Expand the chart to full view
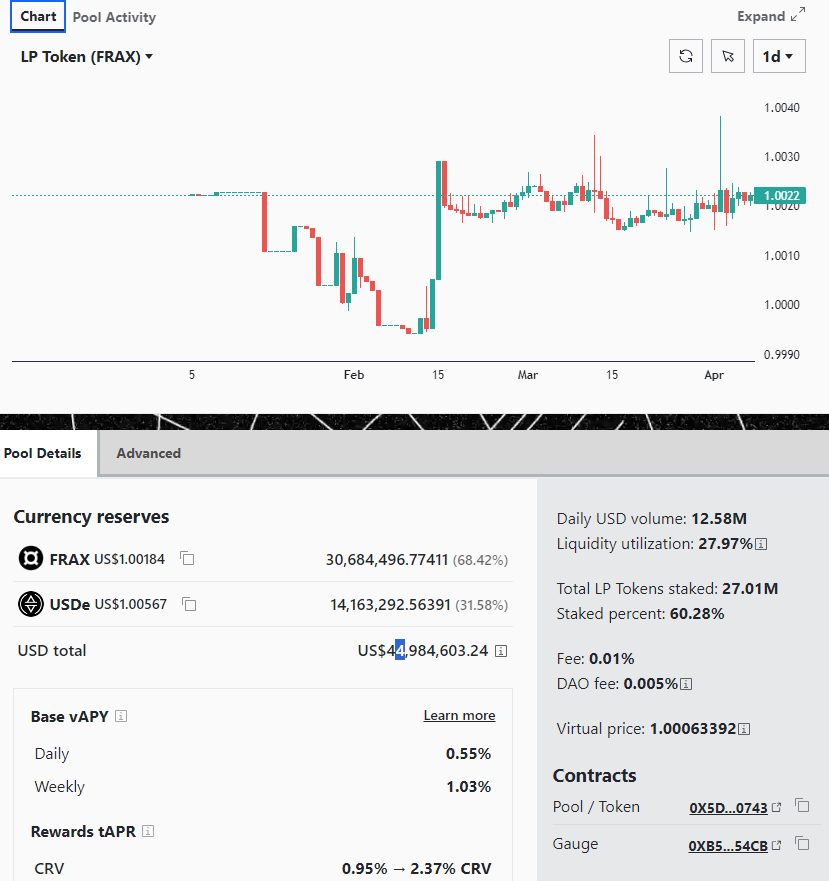This screenshot has height=881, width=829. [x=771, y=16]
